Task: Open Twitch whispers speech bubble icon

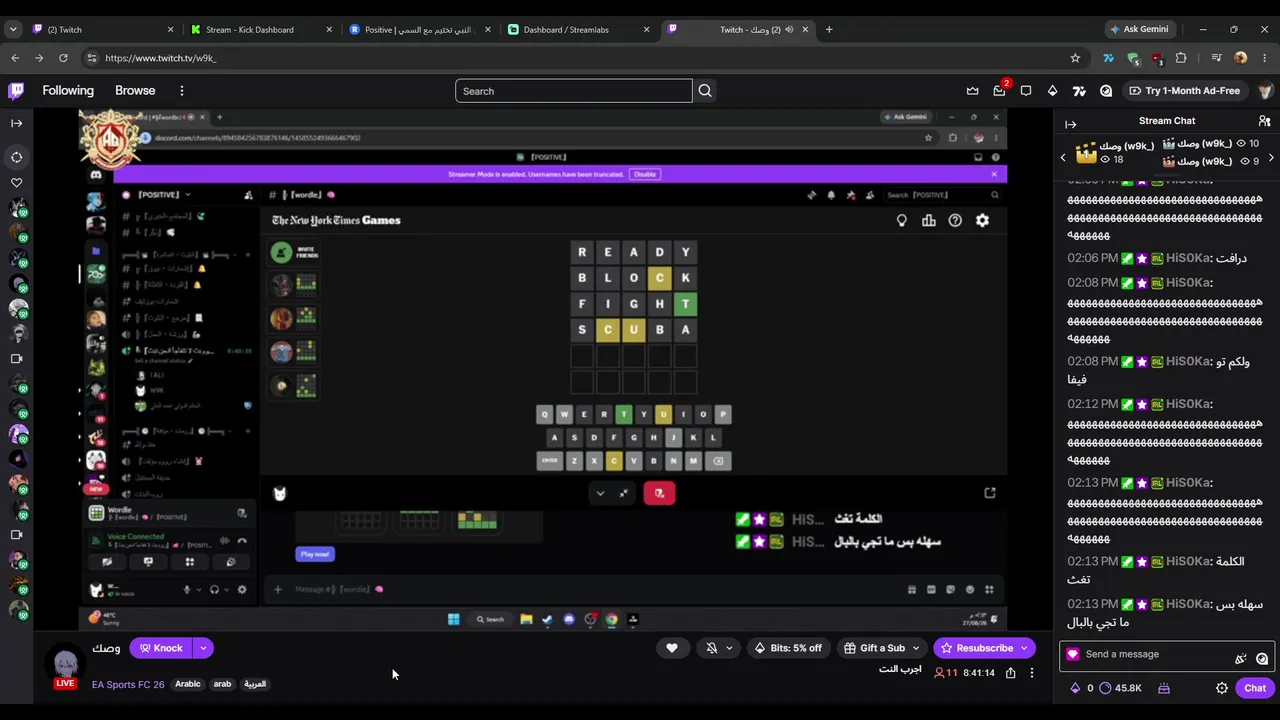Action: pos(1026,91)
